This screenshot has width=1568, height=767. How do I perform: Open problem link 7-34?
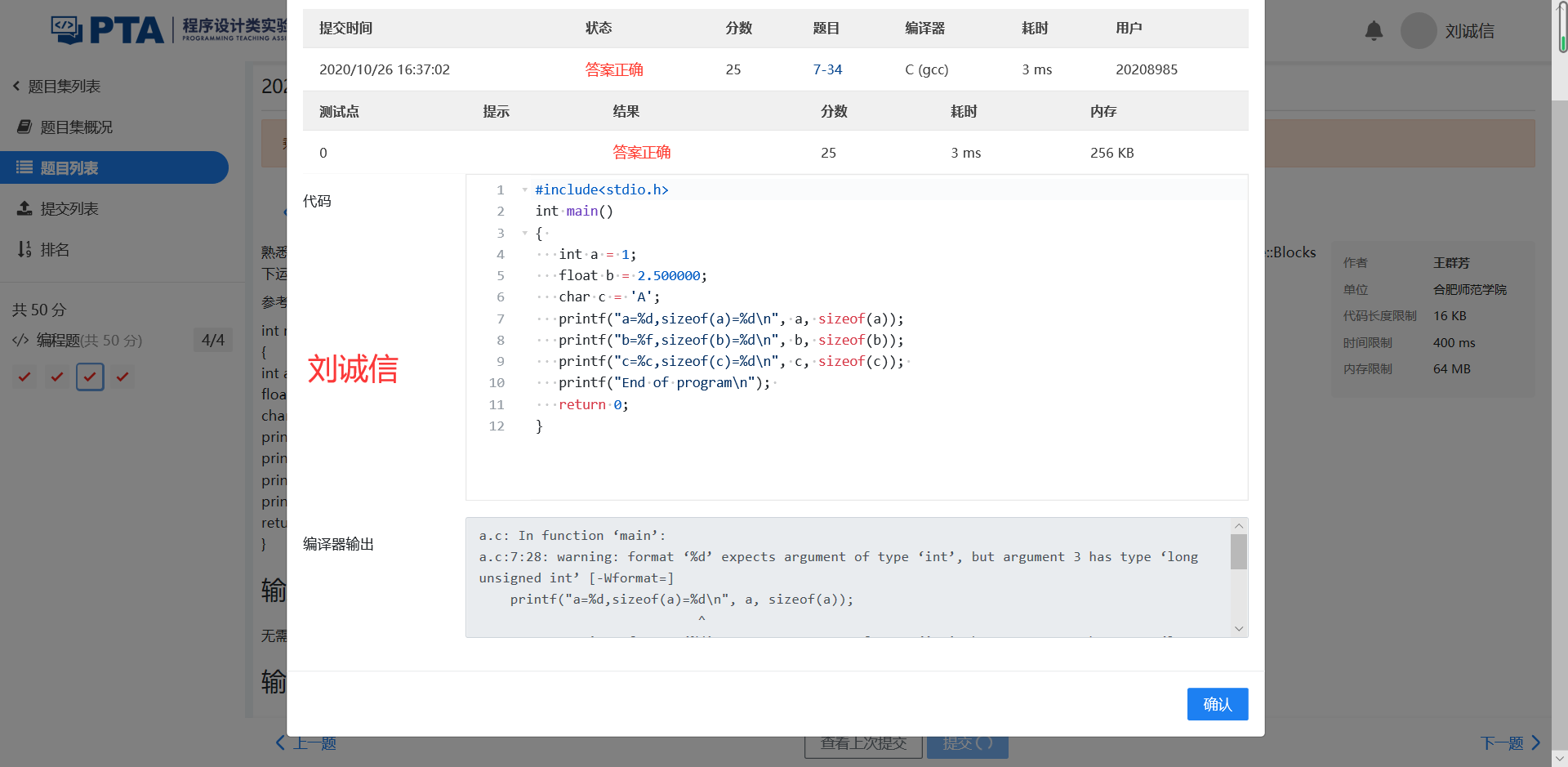(x=827, y=69)
